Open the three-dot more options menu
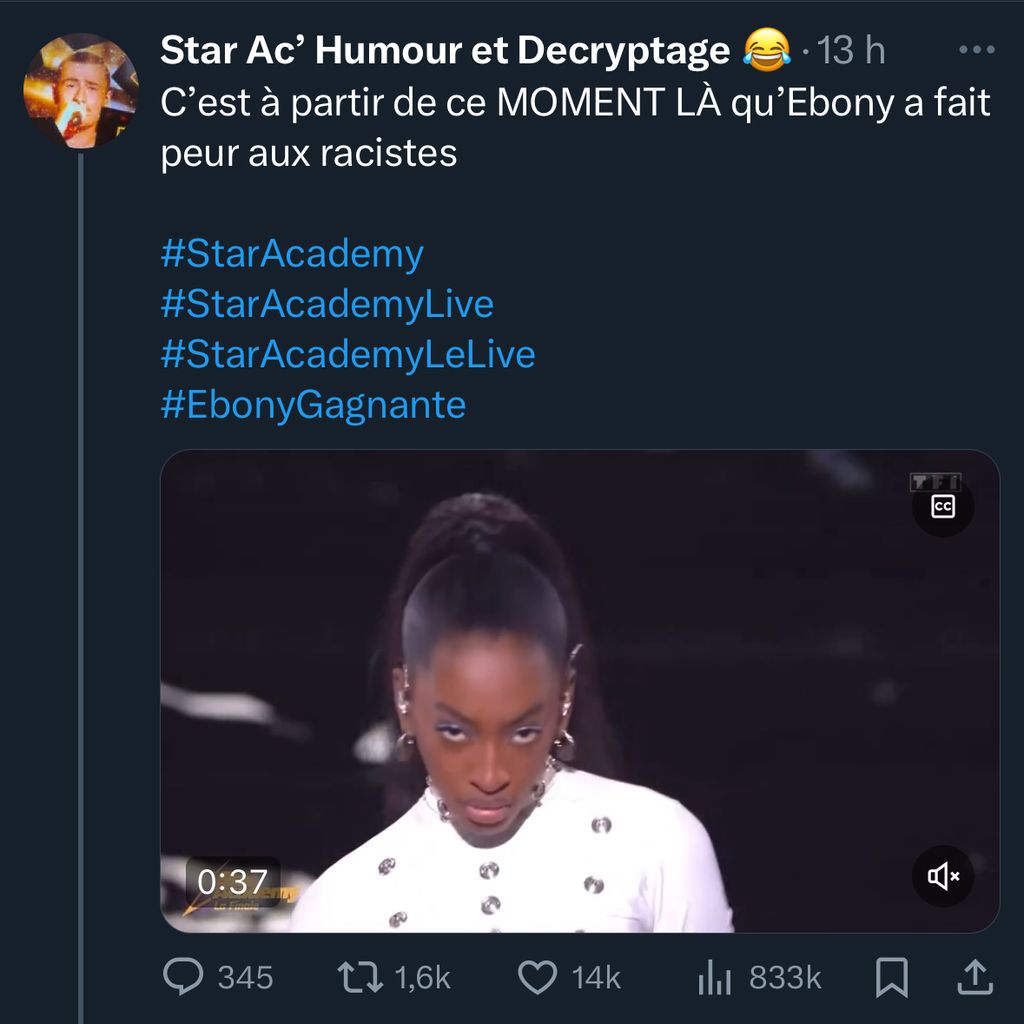This screenshot has width=1024, height=1024. pyautogui.click(x=976, y=50)
